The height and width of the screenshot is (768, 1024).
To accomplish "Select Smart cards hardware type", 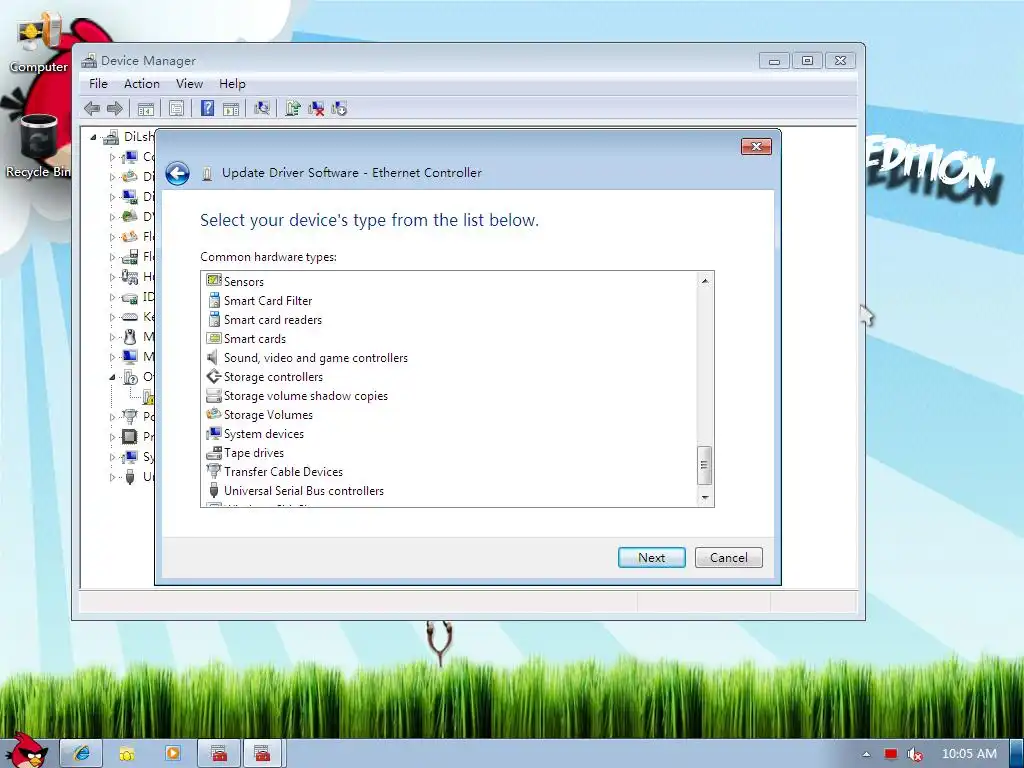I will click(255, 339).
